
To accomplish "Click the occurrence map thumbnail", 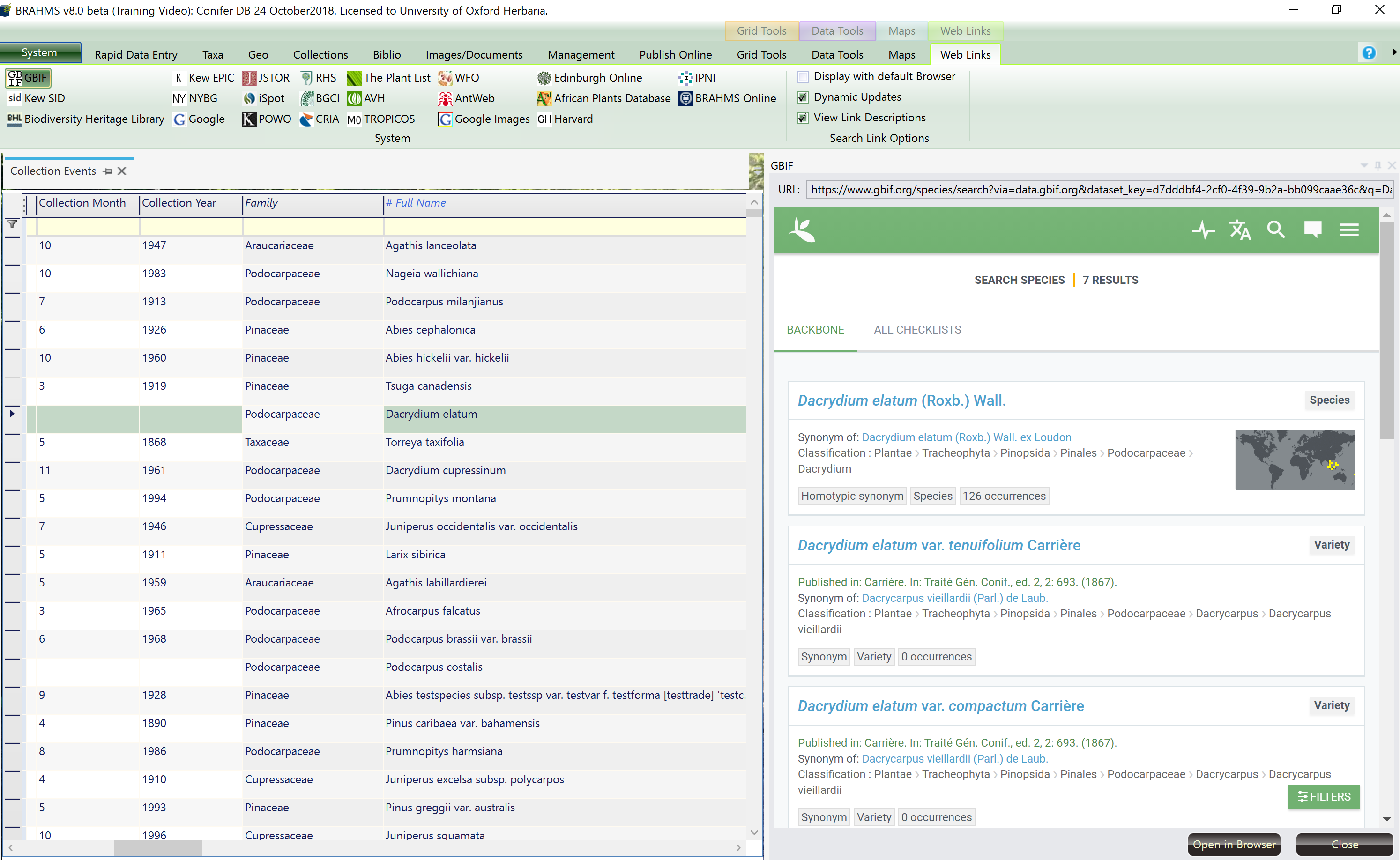I will 1295,460.
